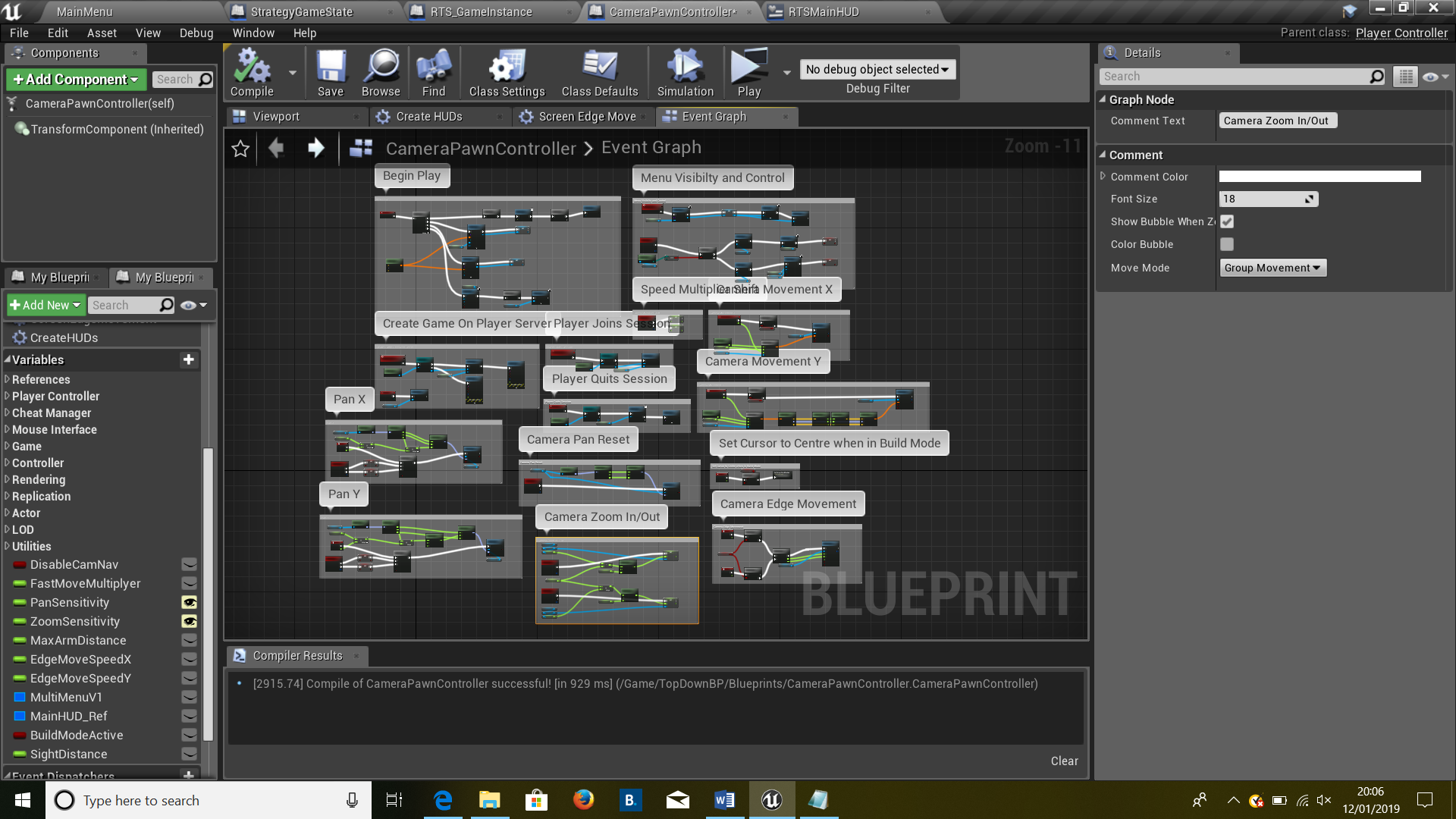
Task: Switch to Screen Edge Move tab
Action: [587, 116]
